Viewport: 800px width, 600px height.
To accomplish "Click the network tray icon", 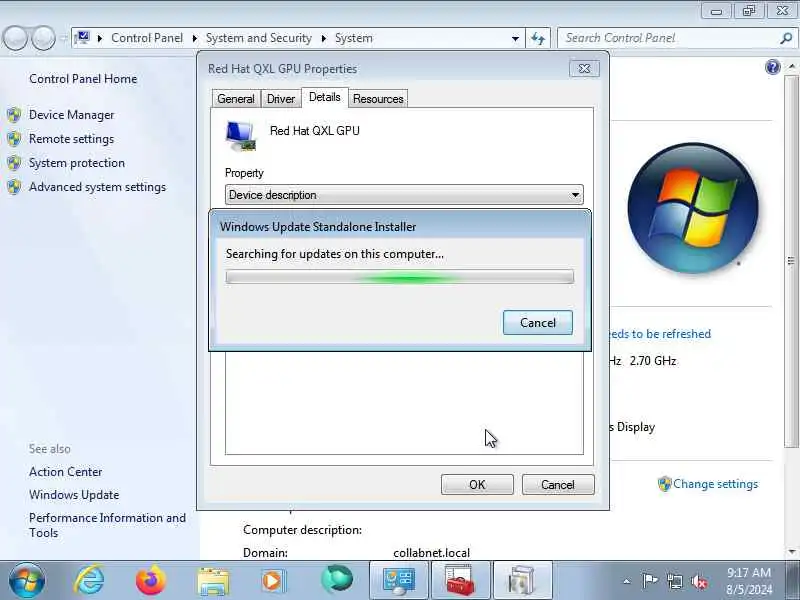I will (674, 581).
